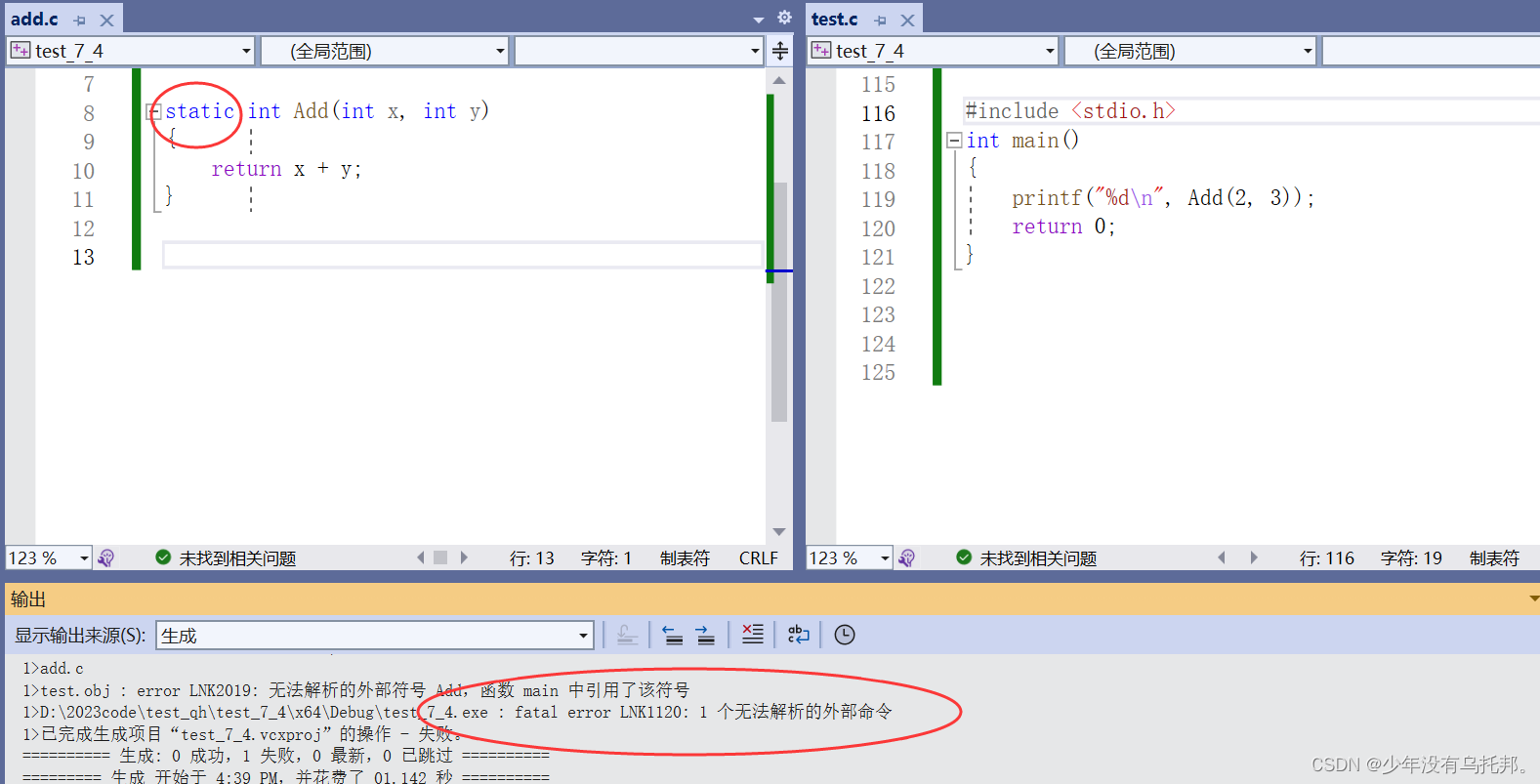Open add.c project dropdown test_7_4
Viewport: 1540px width, 784px height.
coord(132,51)
